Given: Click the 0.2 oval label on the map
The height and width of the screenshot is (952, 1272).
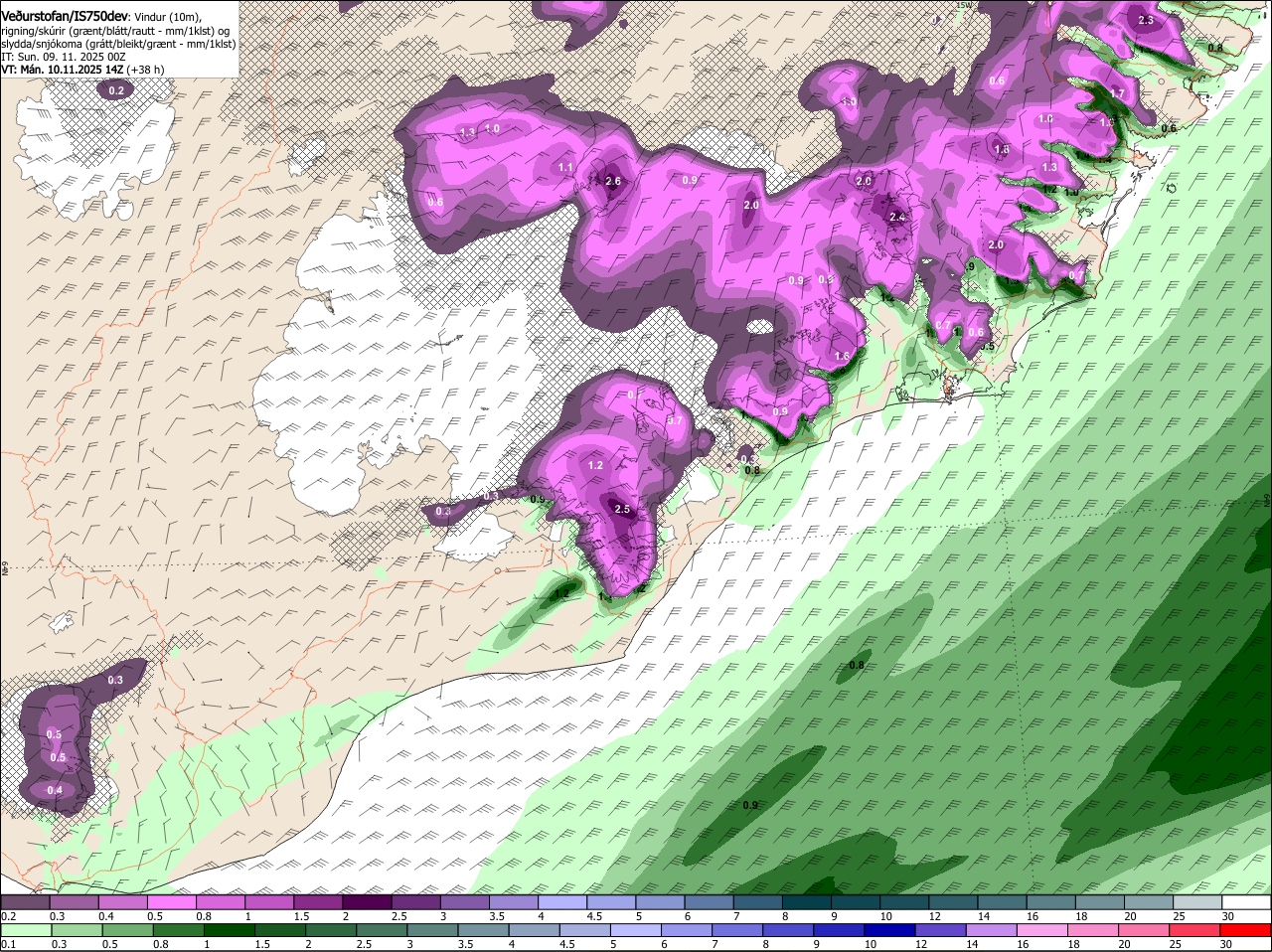Looking at the screenshot, I should pyautogui.click(x=116, y=90).
